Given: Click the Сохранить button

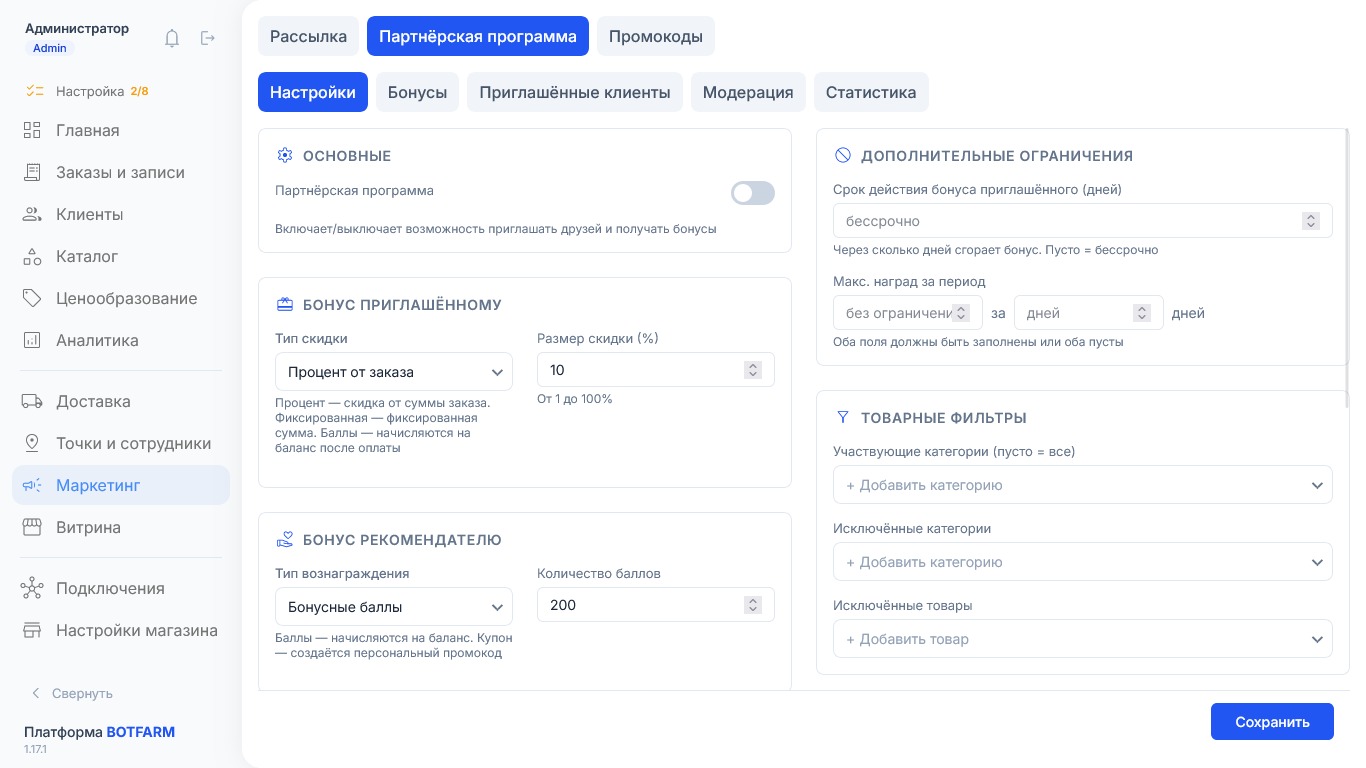Looking at the screenshot, I should (1272, 722).
